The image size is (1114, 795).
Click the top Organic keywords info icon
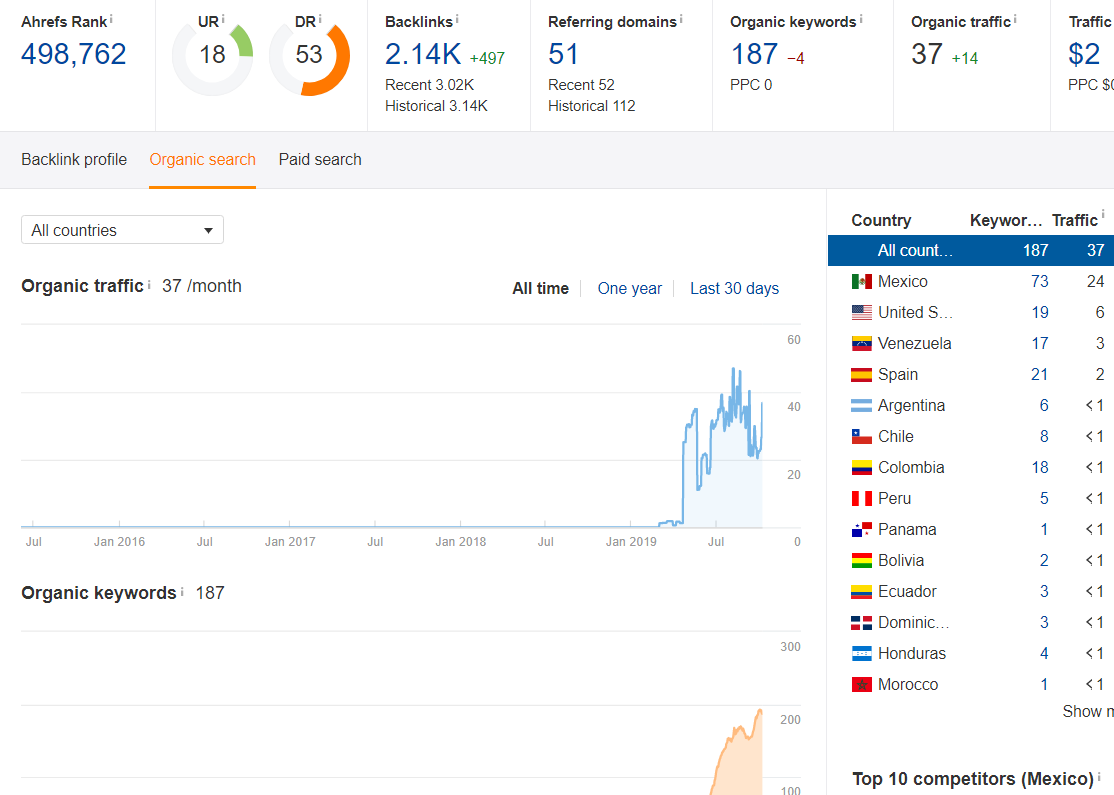pos(861,19)
